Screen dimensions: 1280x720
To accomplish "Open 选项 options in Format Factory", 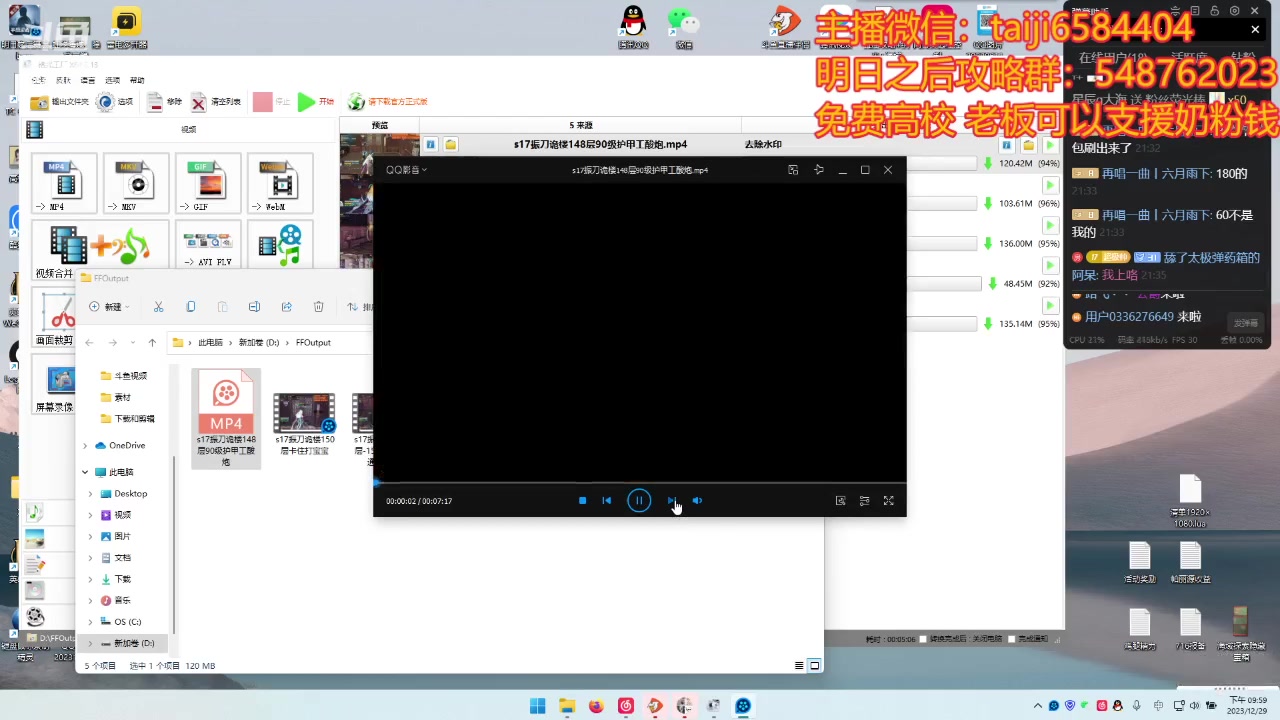I will point(115,102).
